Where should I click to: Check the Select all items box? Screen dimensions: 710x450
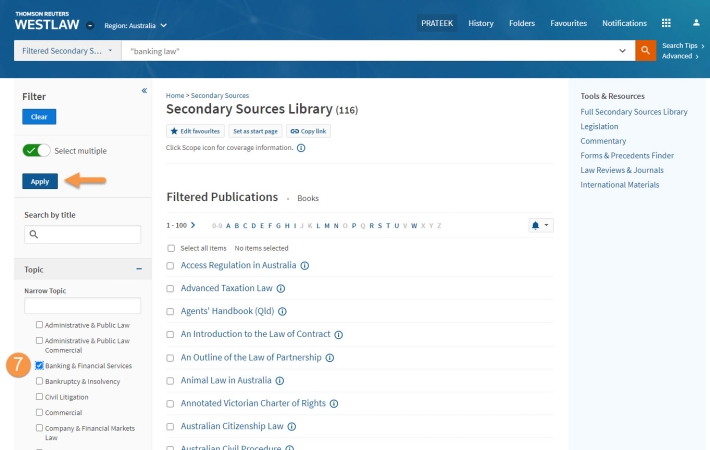(x=171, y=248)
